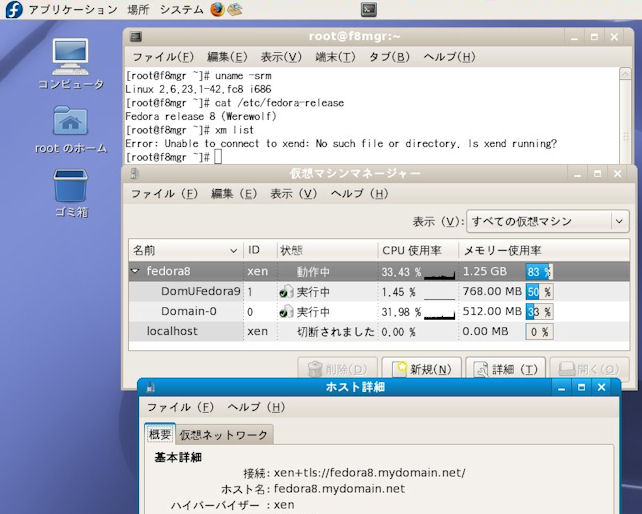This screenshot has height=514, width=642.
Task: Click "Fedora release 8 (Werewolf)" terminal line
Action: (x=201, y=116)
